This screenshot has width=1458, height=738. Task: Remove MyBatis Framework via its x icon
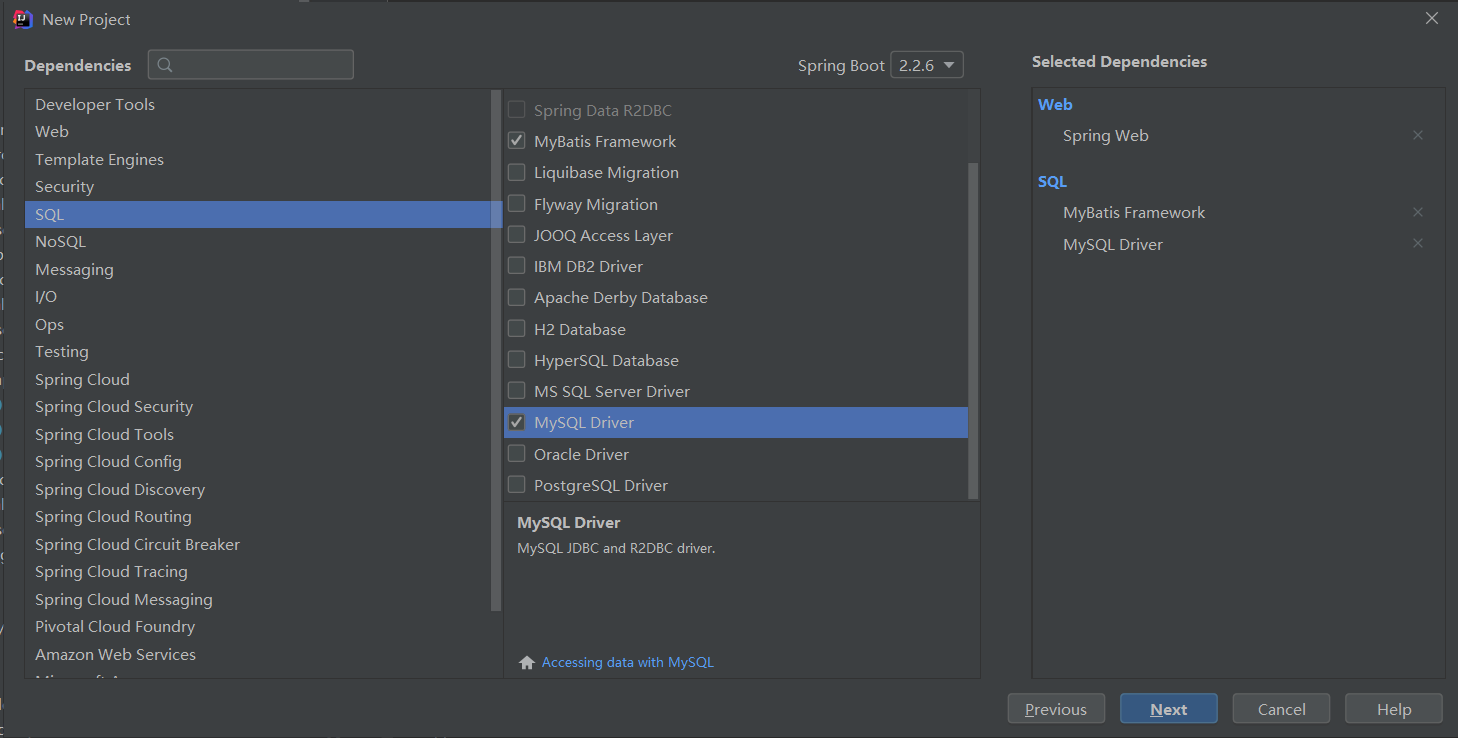(1417, 212)
